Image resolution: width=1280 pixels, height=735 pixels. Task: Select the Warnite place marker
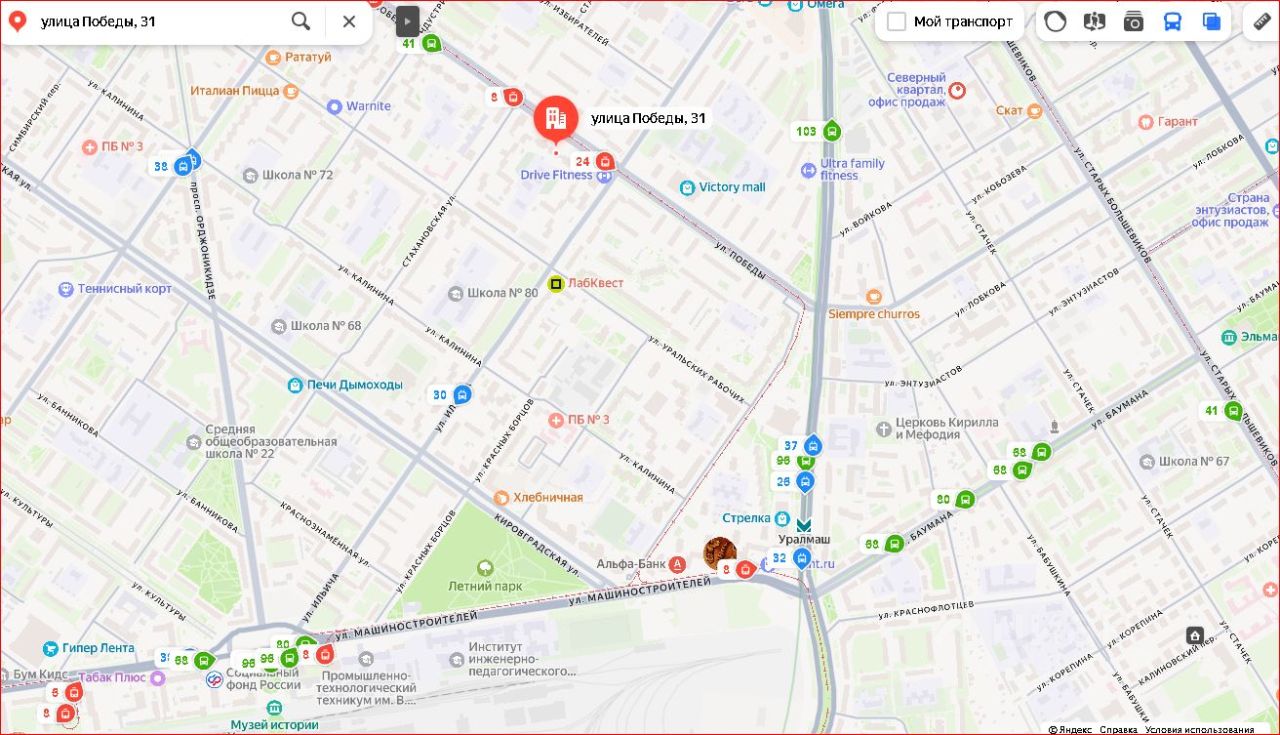click(334, 107)
